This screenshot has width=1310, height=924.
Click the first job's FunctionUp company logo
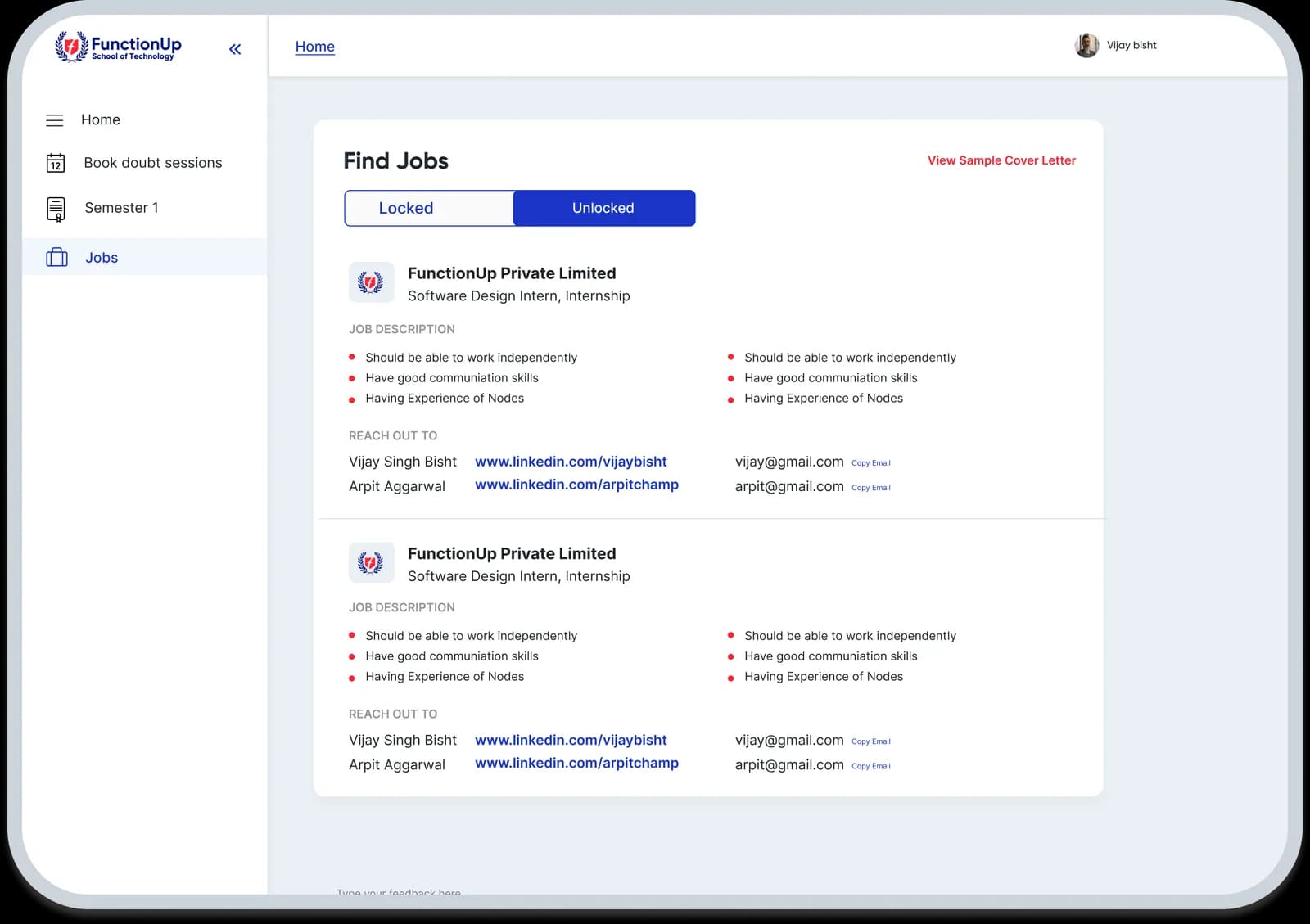click(x=371, y=283)
